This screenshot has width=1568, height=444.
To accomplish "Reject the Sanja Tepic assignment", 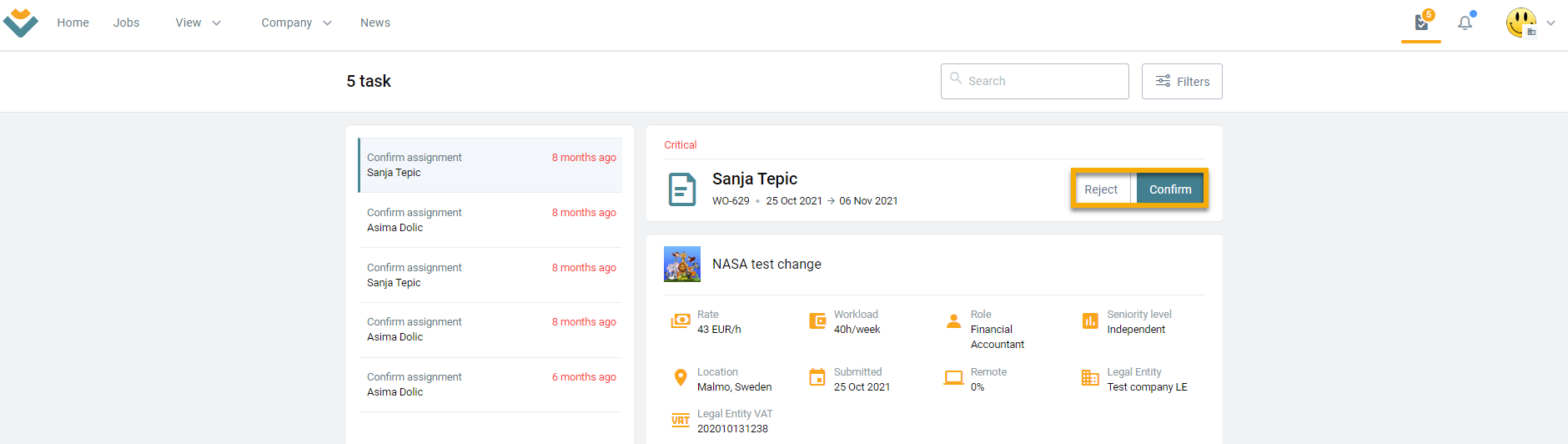I will click(x=1101, y=189).
